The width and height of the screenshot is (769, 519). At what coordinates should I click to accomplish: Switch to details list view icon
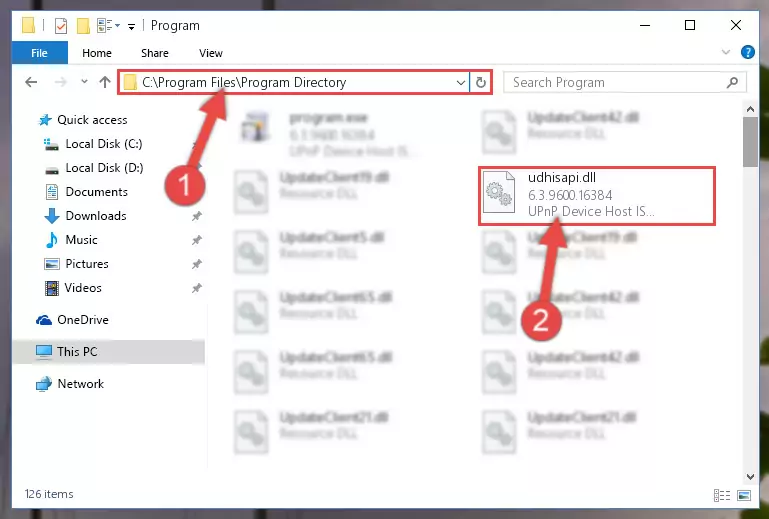coord(721,495)
